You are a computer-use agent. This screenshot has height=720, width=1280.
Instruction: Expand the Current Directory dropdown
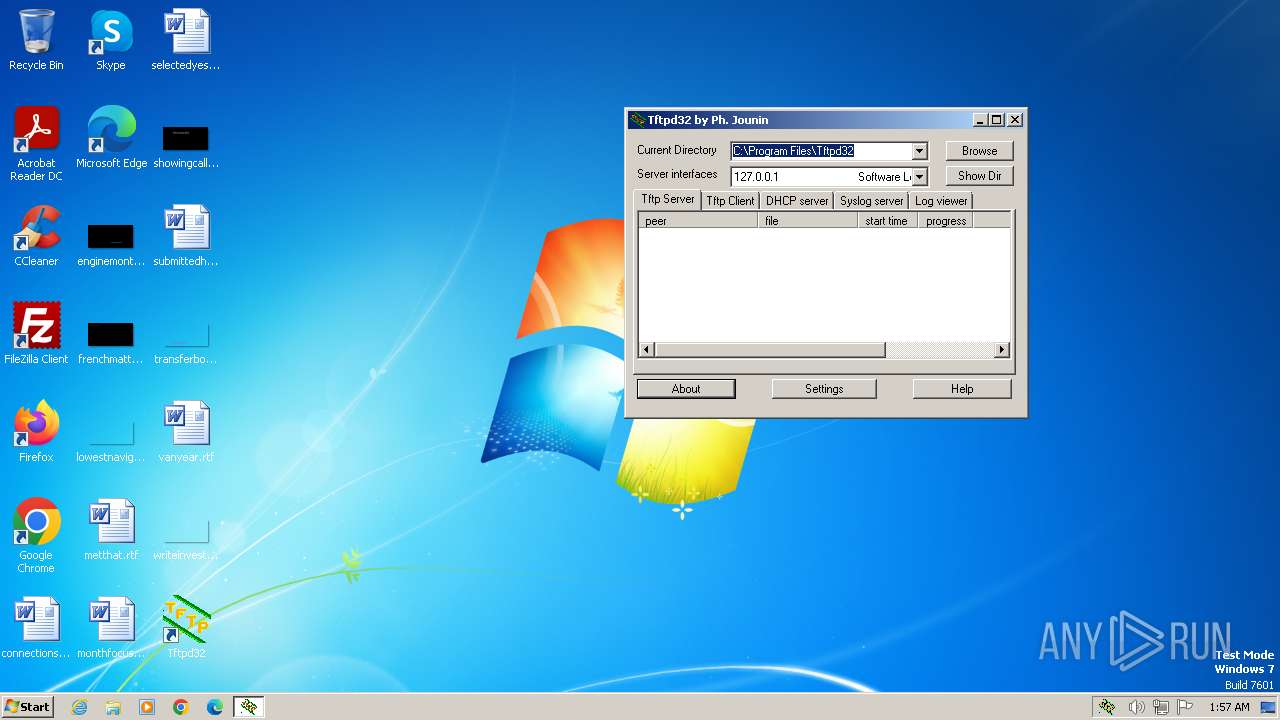click(x=919, y=151)
